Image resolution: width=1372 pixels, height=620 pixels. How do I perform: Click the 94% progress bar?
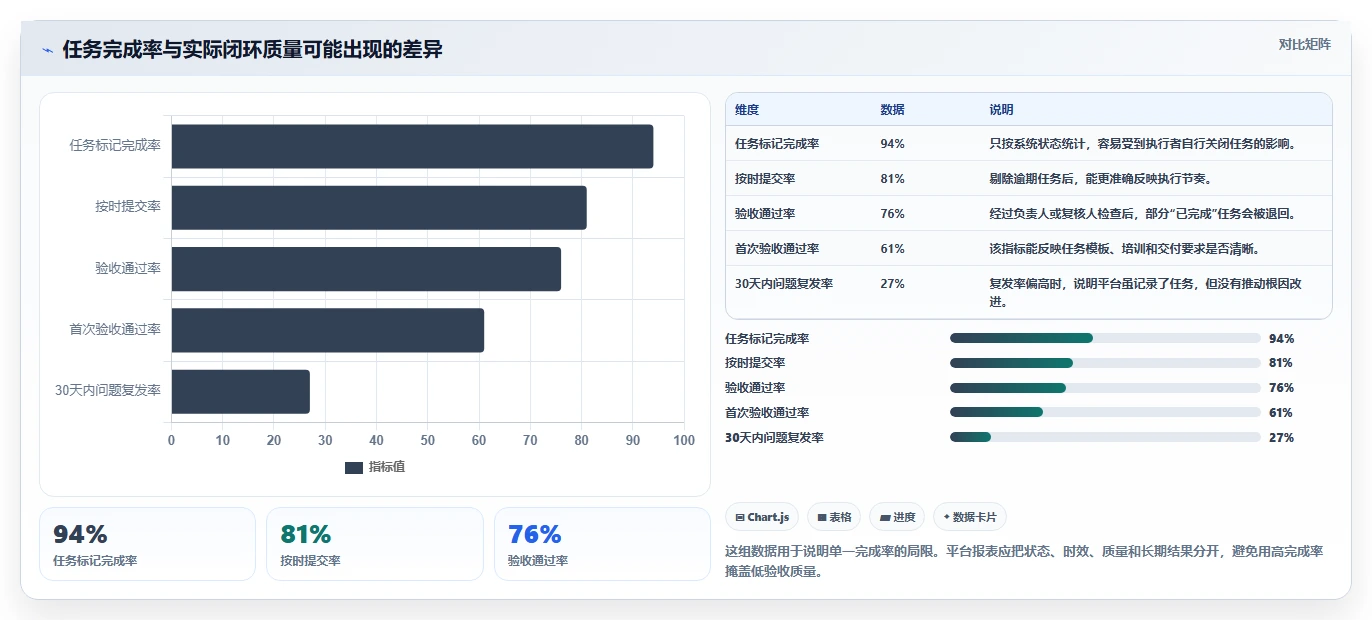1105,338
